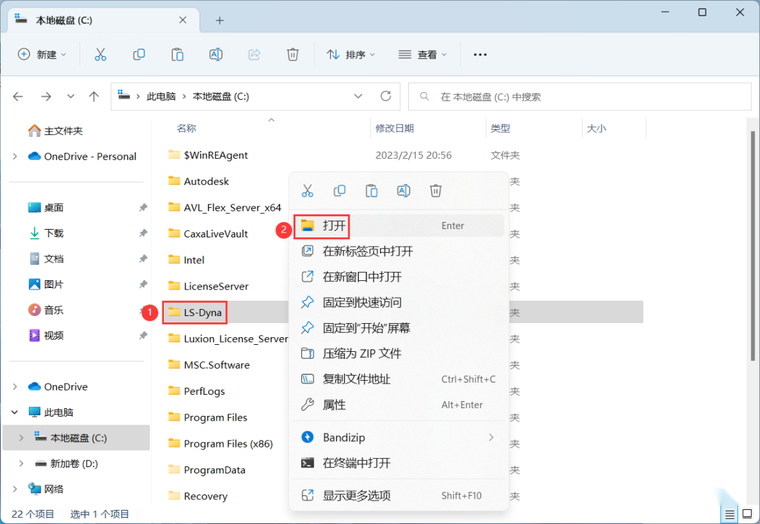Image resolution: width=760 pixels, height=524 pixels.
Task: Open the 下载 quick access folder
Action: [x=54, y=233]
